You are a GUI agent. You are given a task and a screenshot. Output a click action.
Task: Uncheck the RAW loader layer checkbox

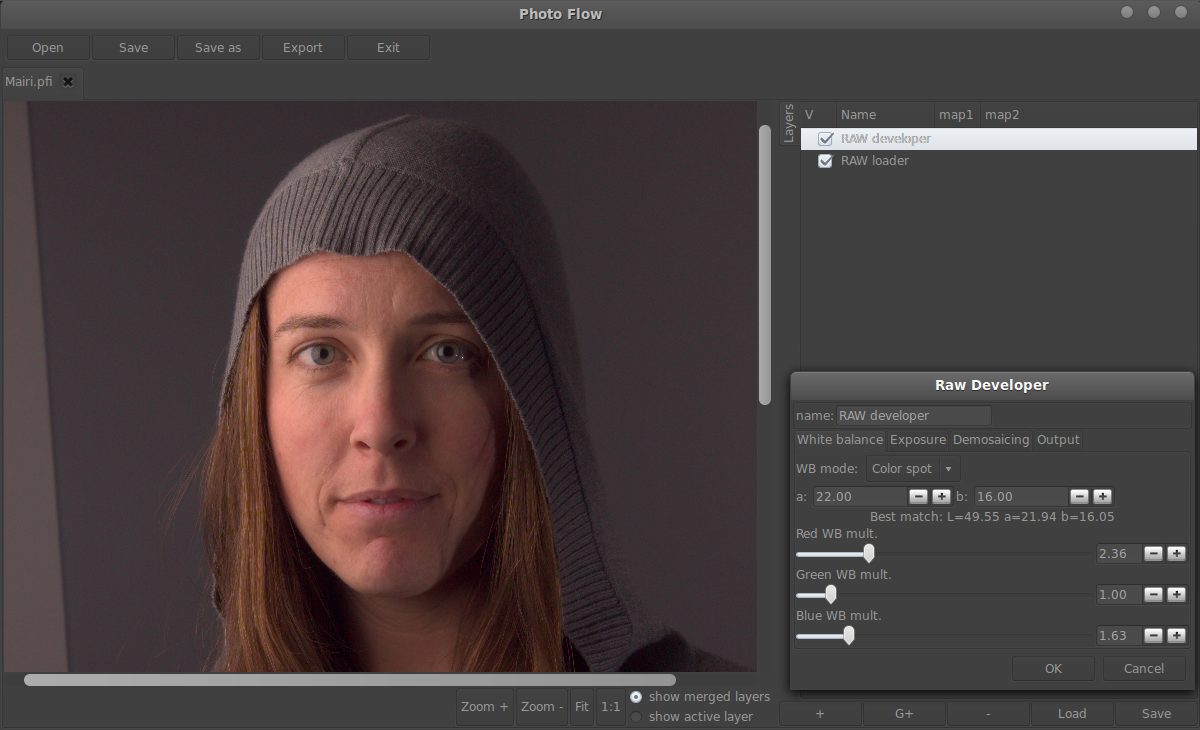point(825,161)
